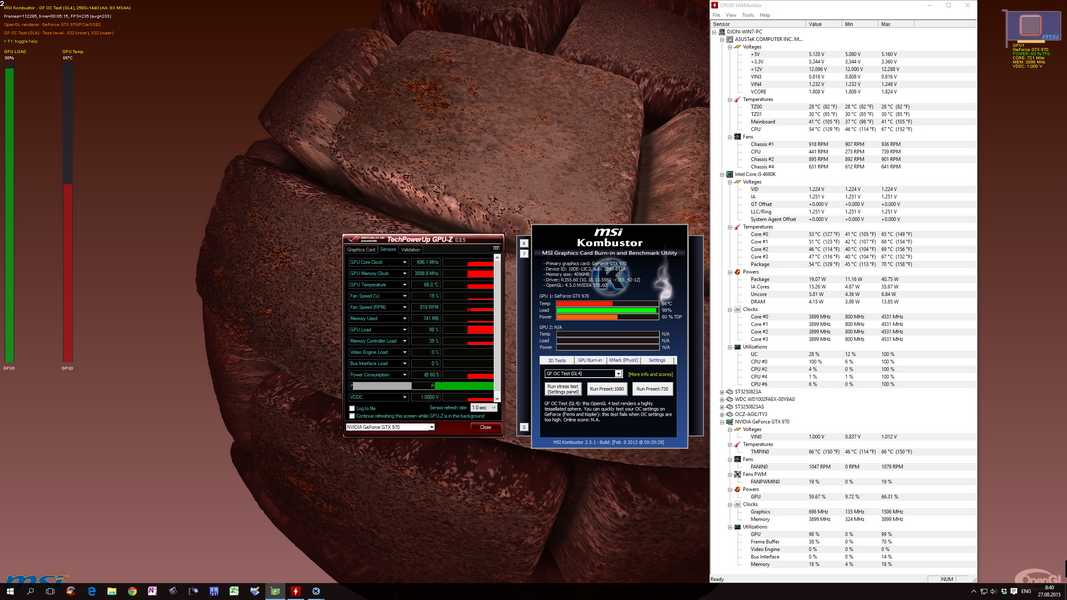Viewport: 1067px width, 600px height.
Task: Switch to GPU-Z Graphics Card tab
Action: click(x=361, y=250)
